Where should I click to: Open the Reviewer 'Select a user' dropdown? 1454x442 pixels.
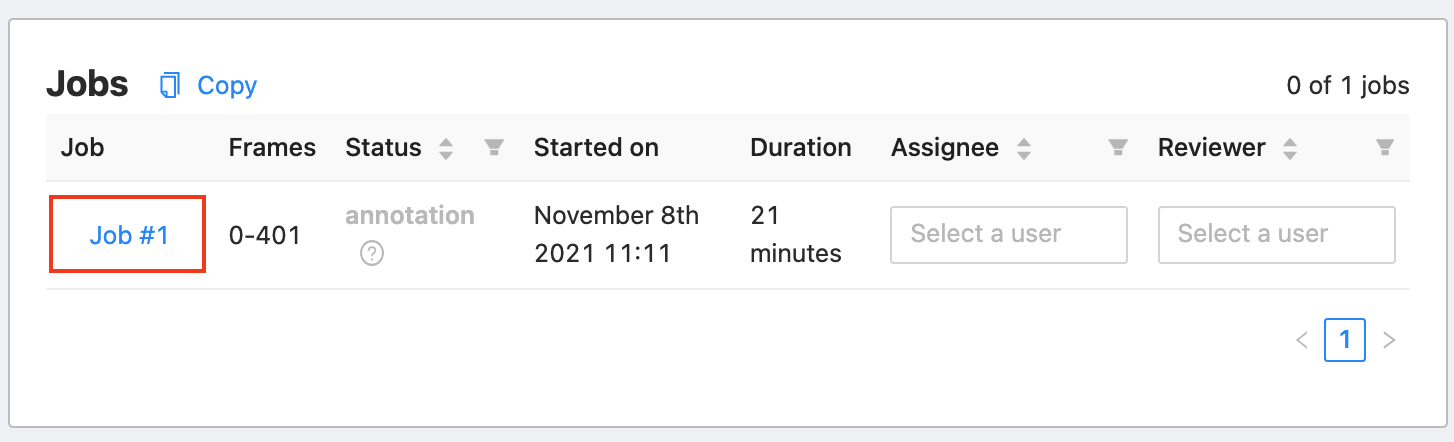point(1276,235)
